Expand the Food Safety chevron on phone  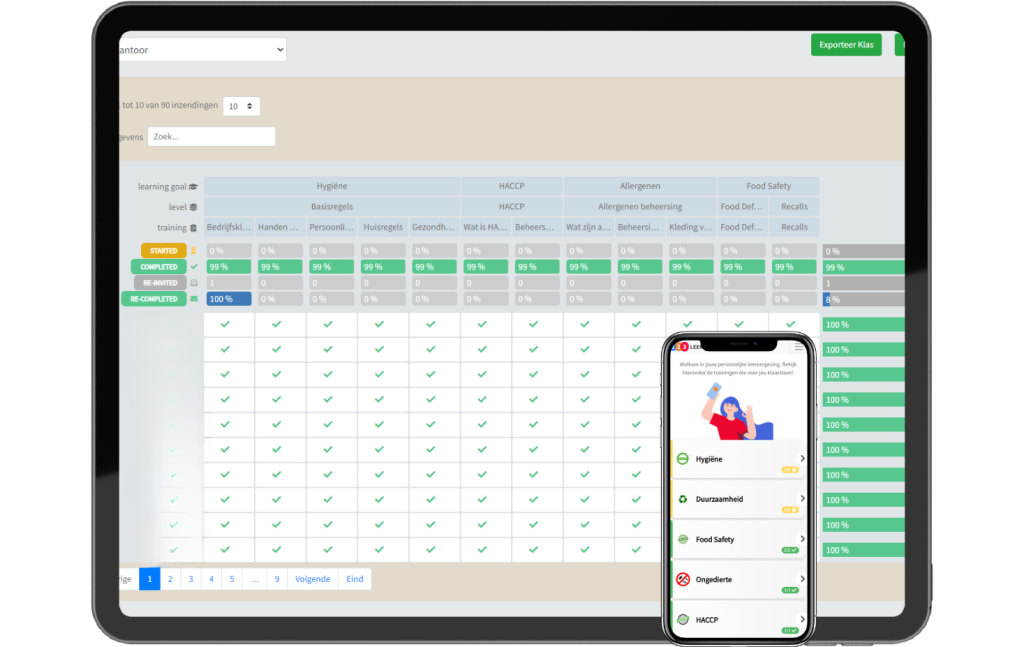803,539
